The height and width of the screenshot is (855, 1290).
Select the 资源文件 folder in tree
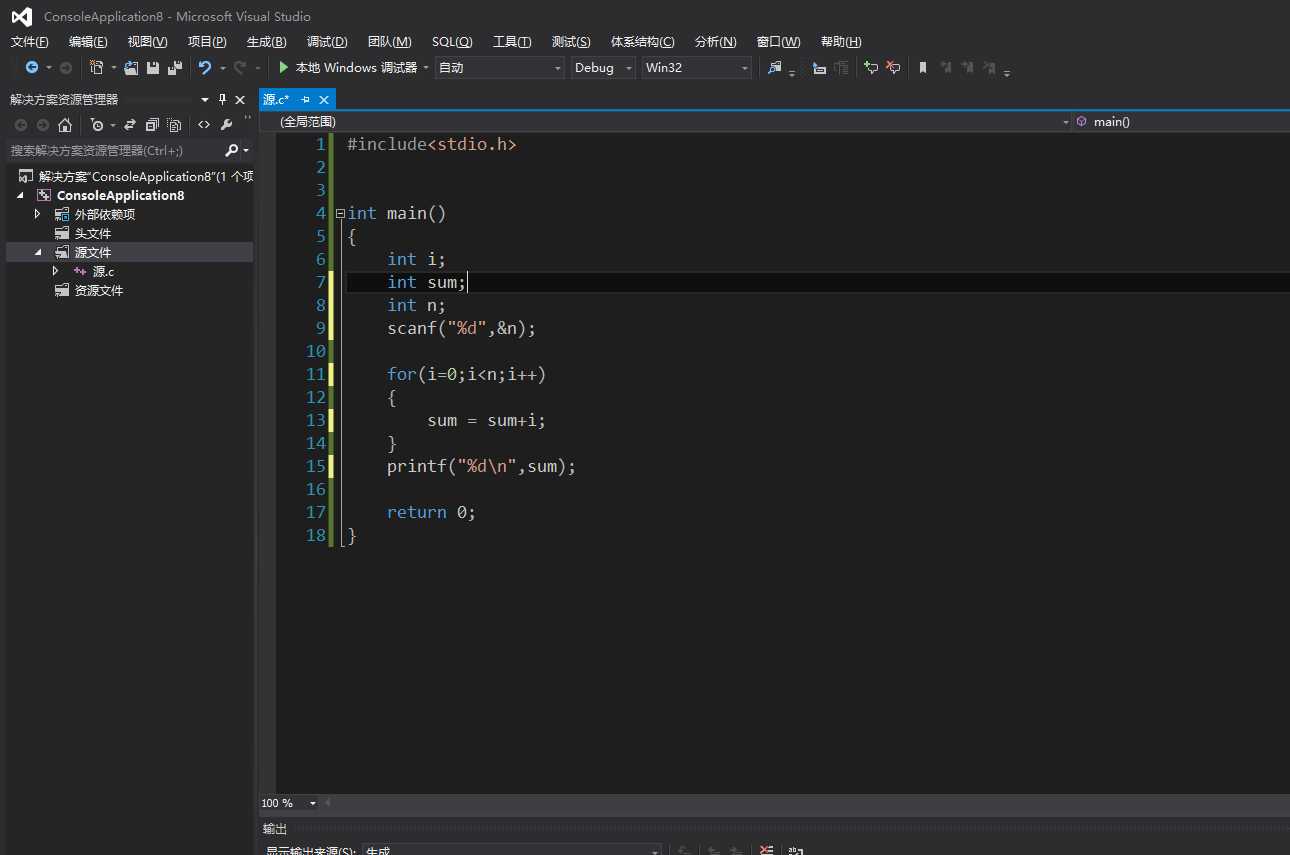click(99, 290)
